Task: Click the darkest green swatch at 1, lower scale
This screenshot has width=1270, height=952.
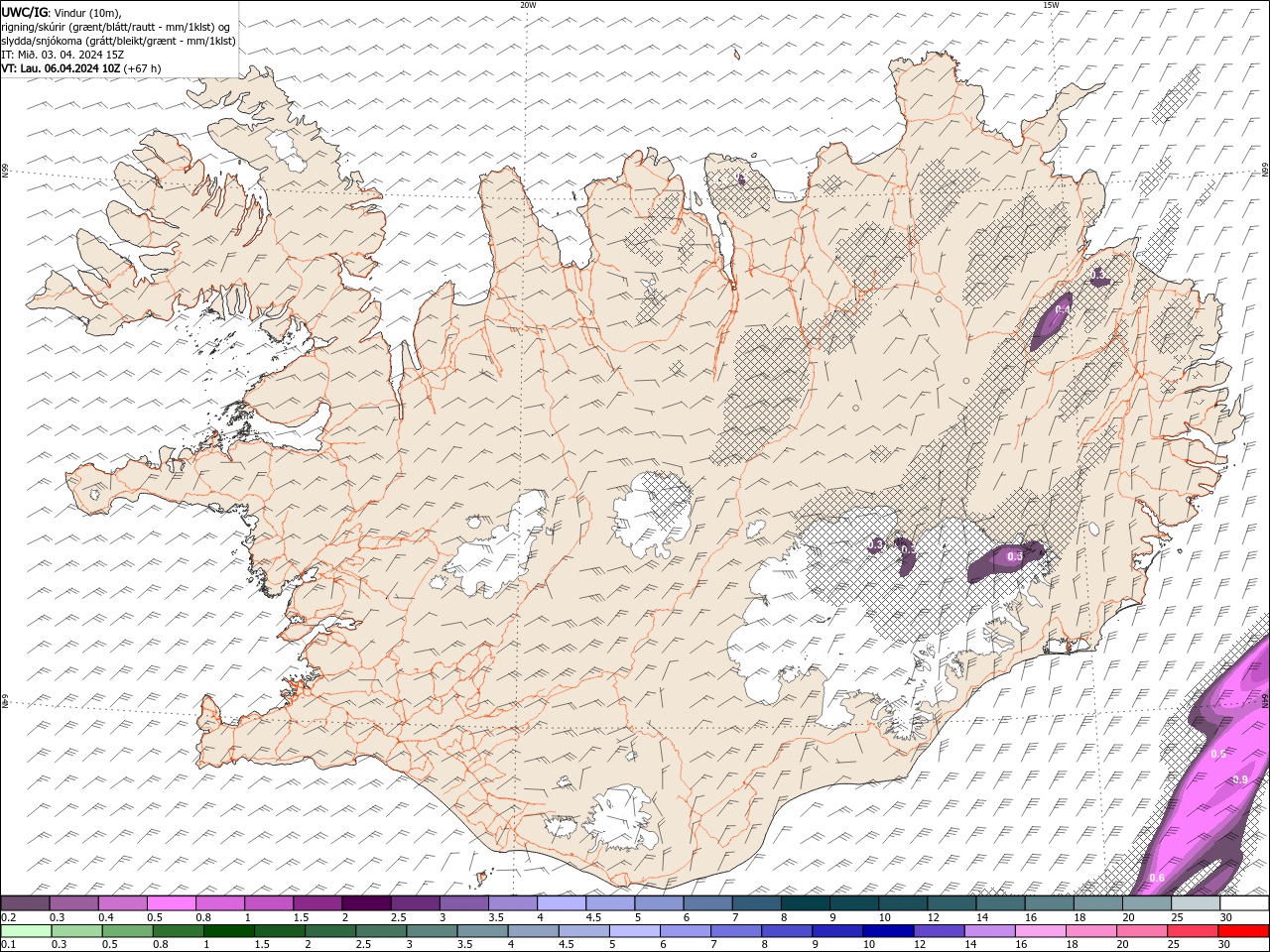Action: tap(228, 931)
